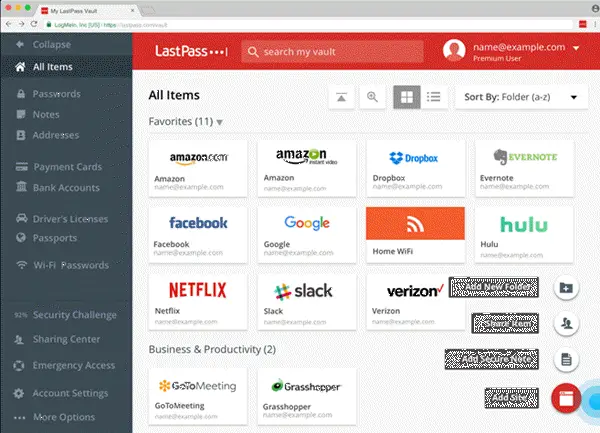Open Sharing Center in sidebar
The image size is (600, 433).
coord(66,339)
